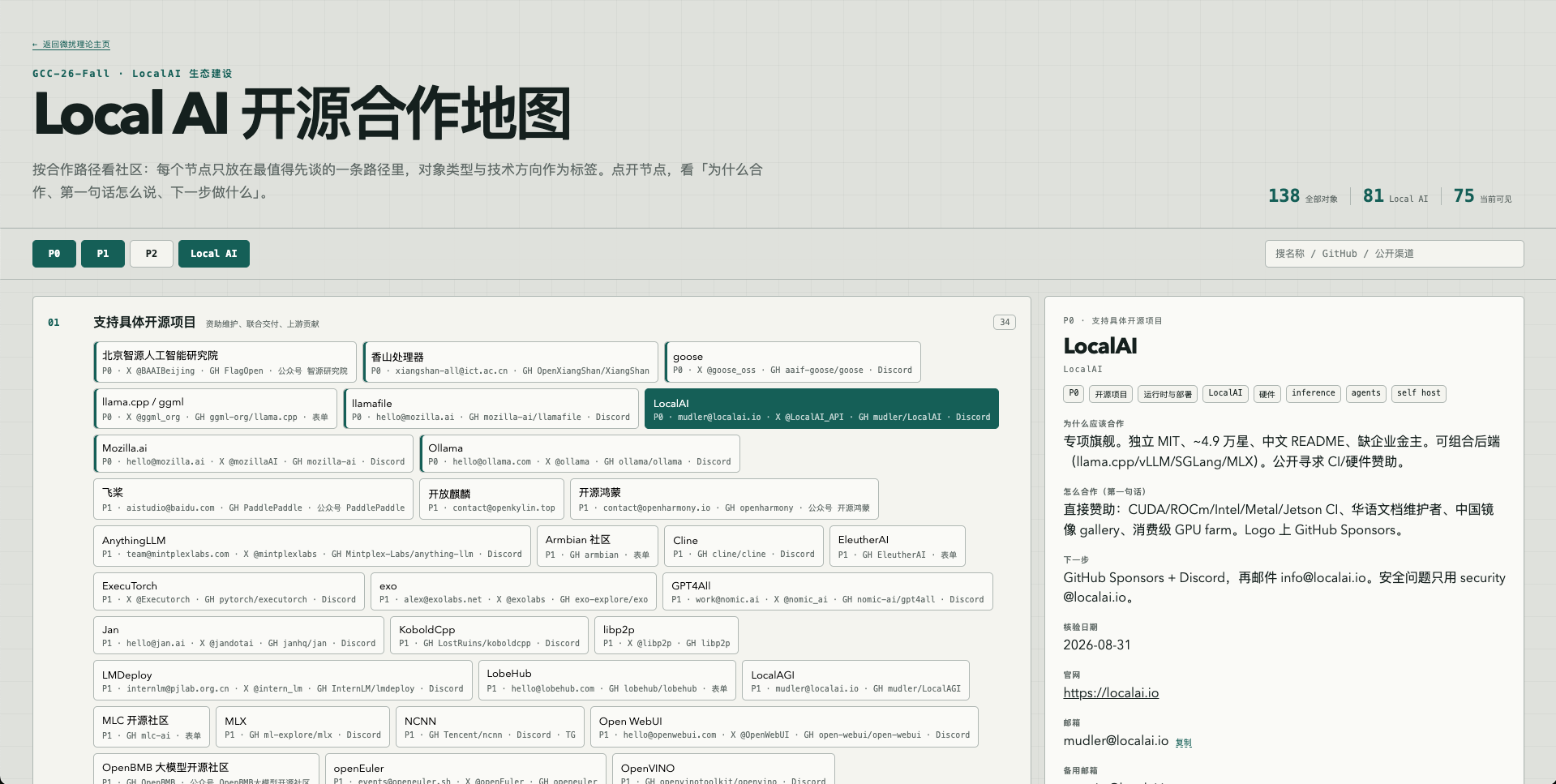Viewport: 1556px width, 784px height.
Task: Open the llama.cpp / ggml card
Action: pyautogui.click(x=215, y=409)
